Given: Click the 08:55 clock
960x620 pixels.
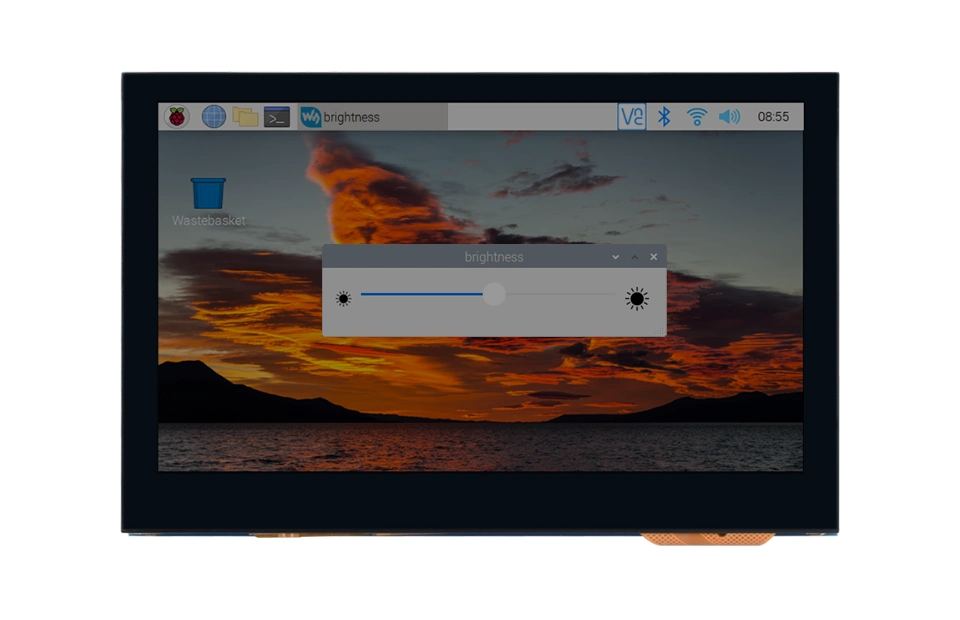Looking at the screenshot, I should (773, 117).
